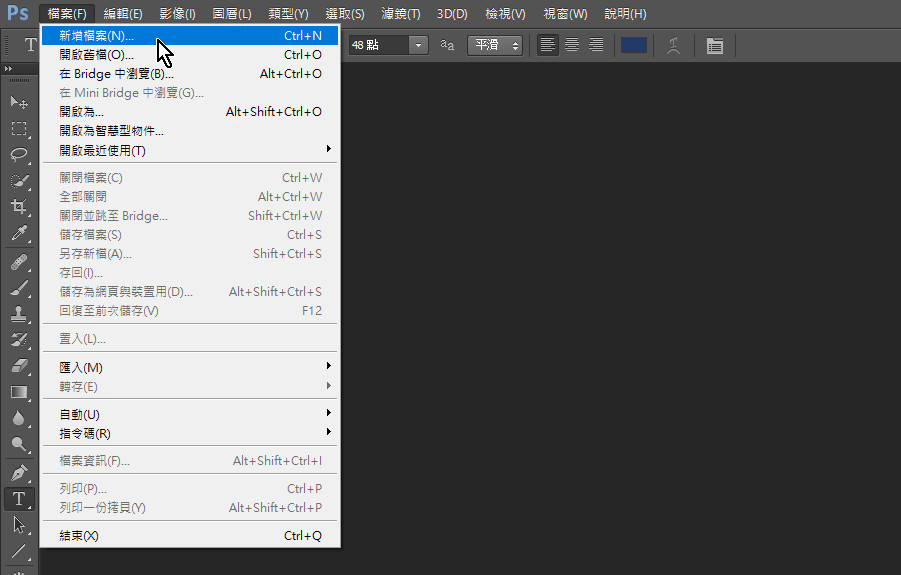Open the 濾鏡(T) menu
Image resolution: width=901 pixels, height=575 pixels.
(401, 13)
